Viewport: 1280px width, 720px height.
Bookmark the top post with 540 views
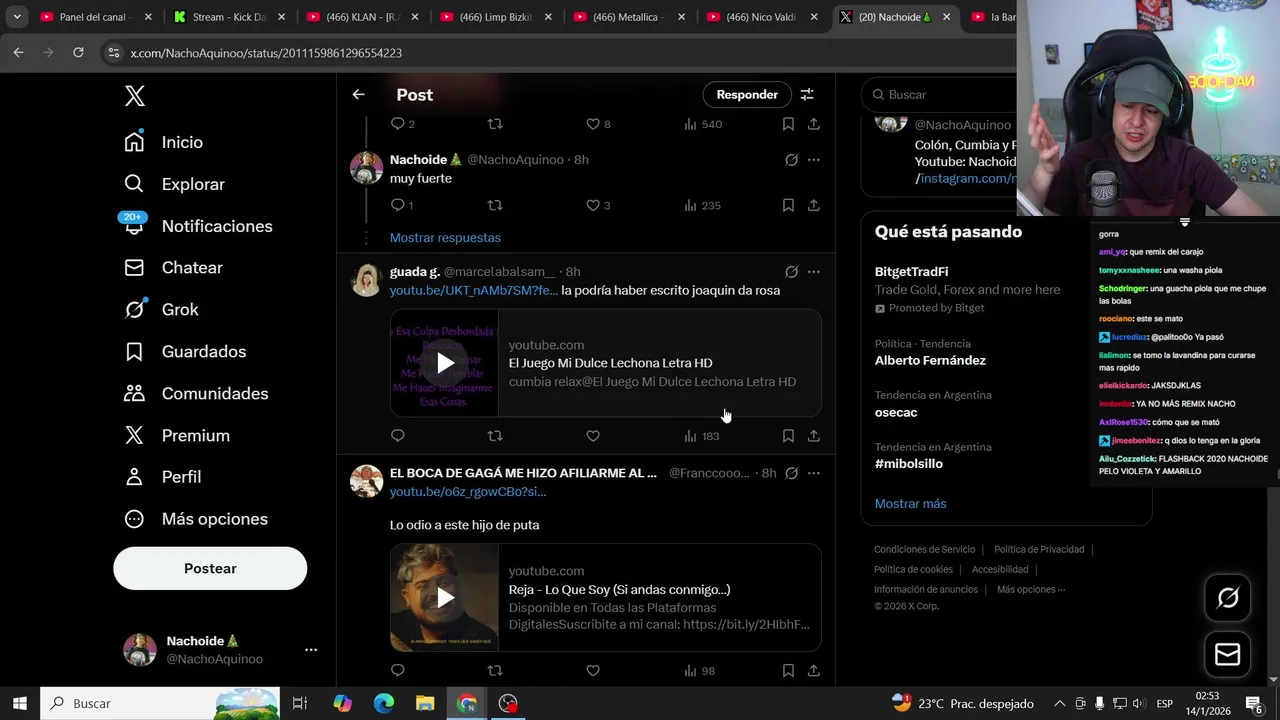click(x=788, y=124)
